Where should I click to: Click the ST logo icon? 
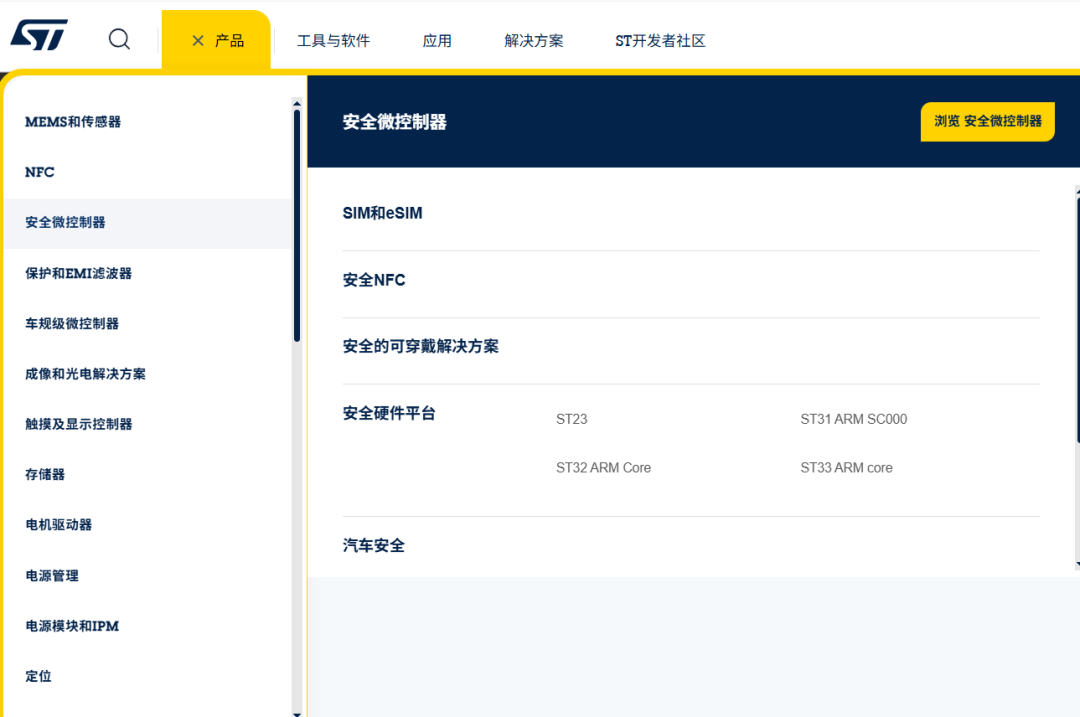(x=39, y=35)
